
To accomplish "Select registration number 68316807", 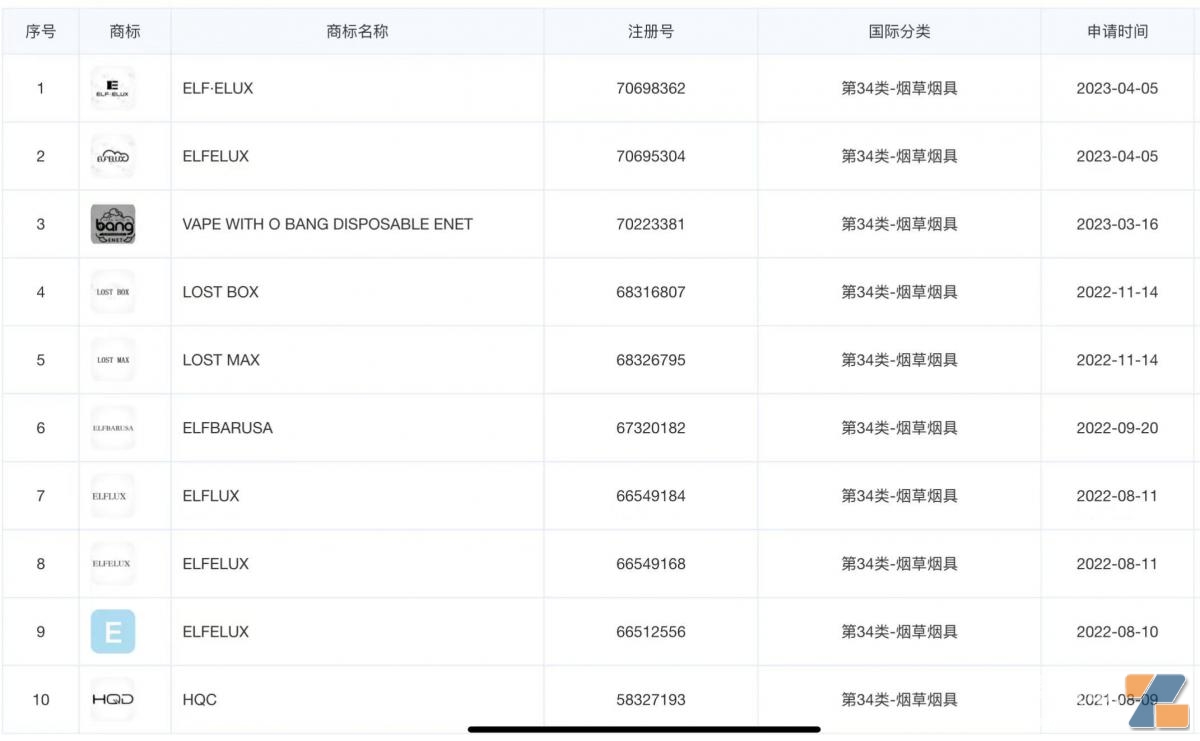I will point(650,292).
